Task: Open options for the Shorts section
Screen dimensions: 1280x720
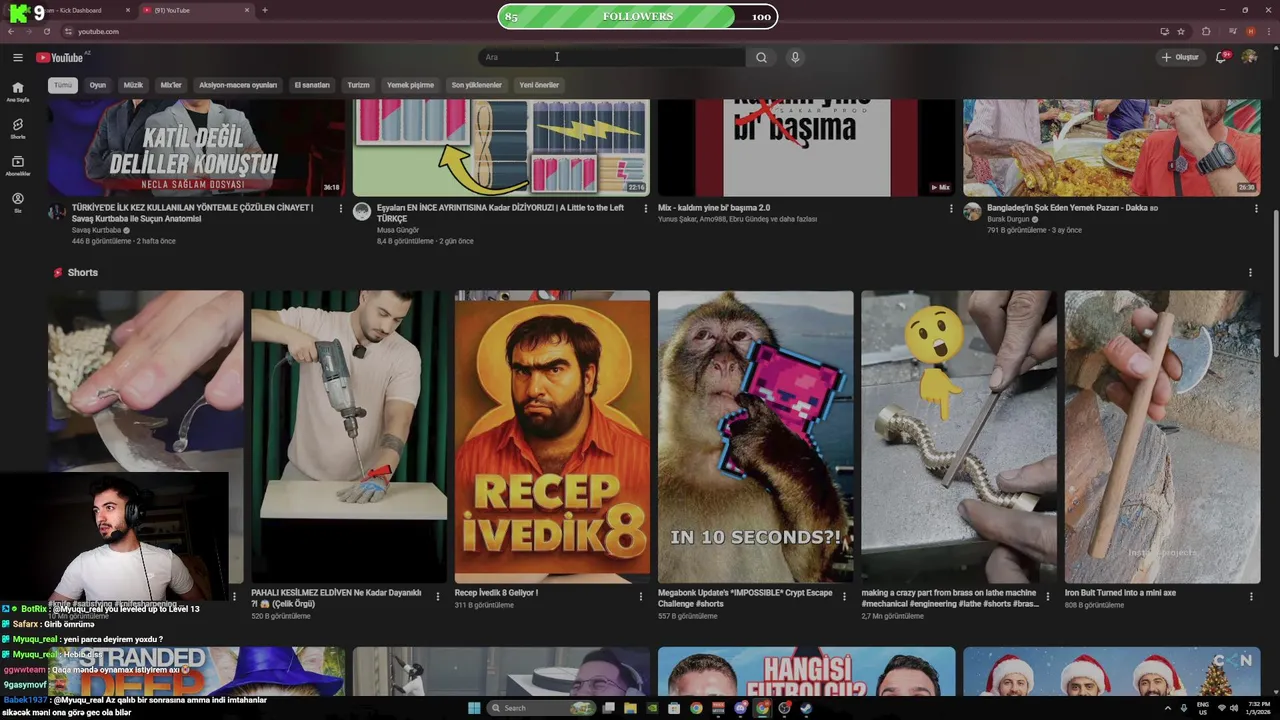Action: click(x=1250, y=272)
